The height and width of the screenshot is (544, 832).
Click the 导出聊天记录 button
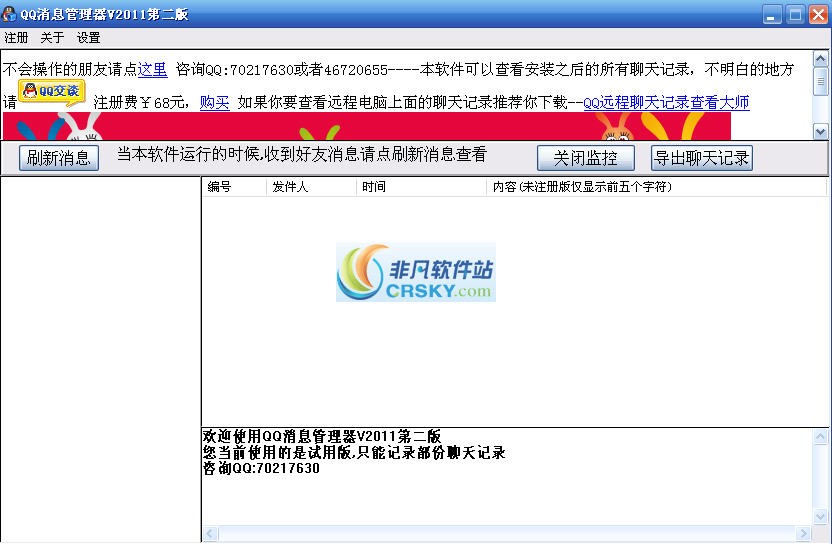(701, 158)
